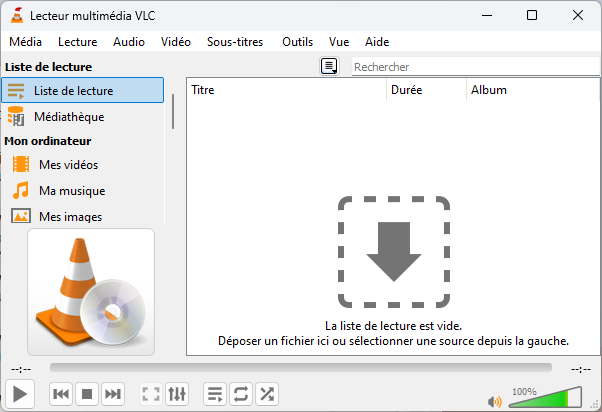602x412 pixels.
Task: Click the sidebar vertical scrollbar
Action: tap(173, 111)
